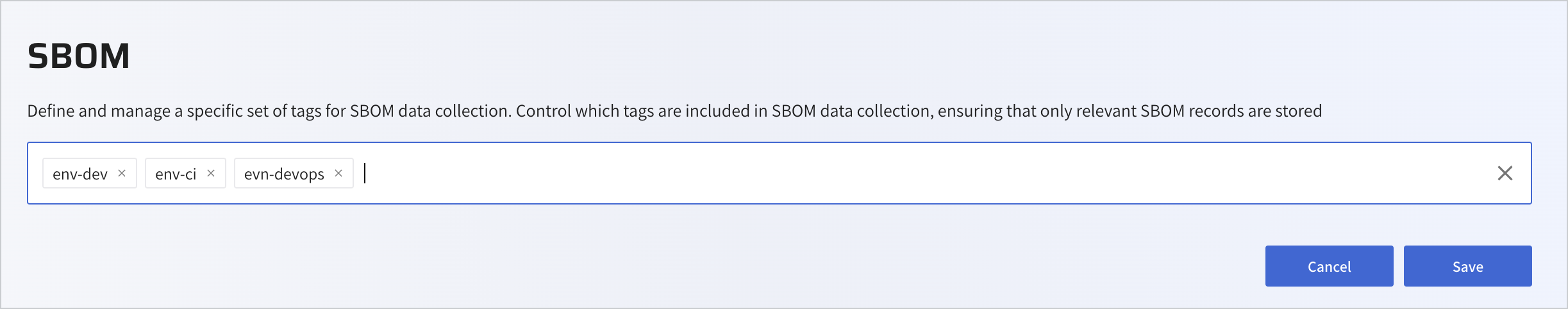Hit the large X at the field's right end

pyautogui.click(x=1505, y=173)
